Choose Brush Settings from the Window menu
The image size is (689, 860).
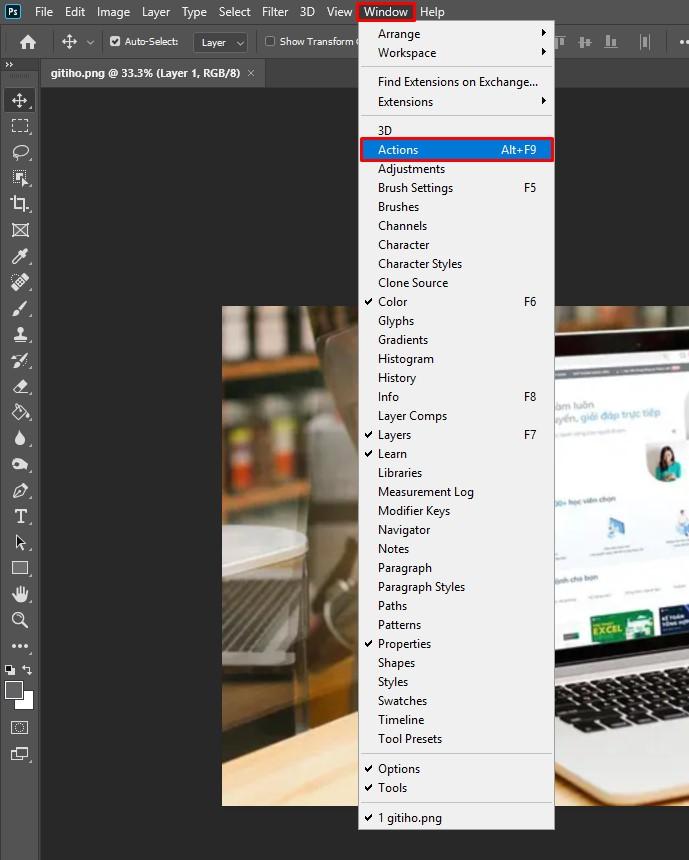(x=456, y=188)
